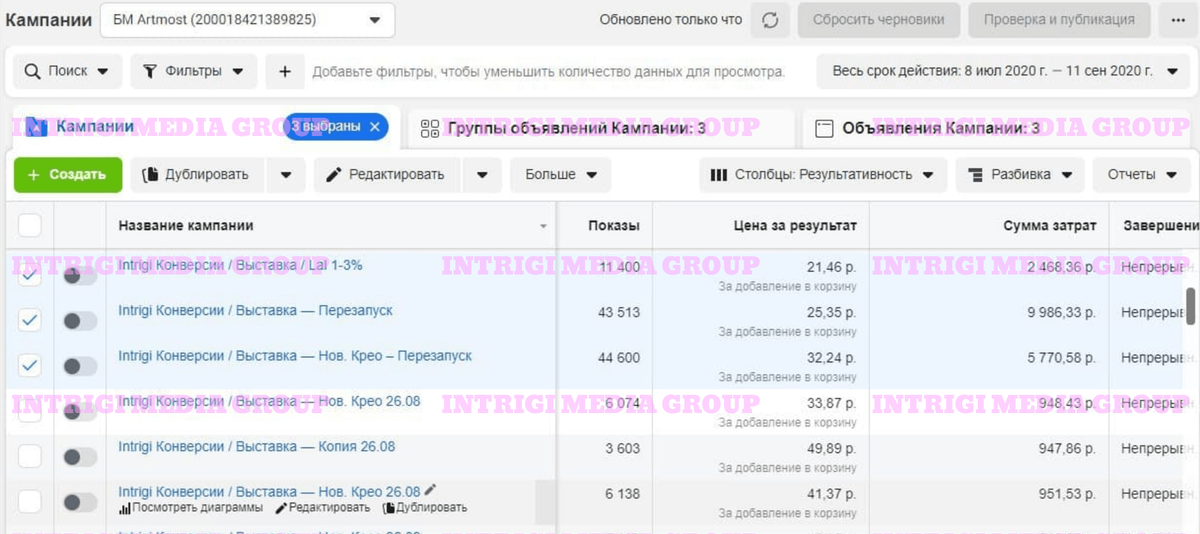Click the filter input placeholder Добавьте фильтры

click(x=549, y=72)
